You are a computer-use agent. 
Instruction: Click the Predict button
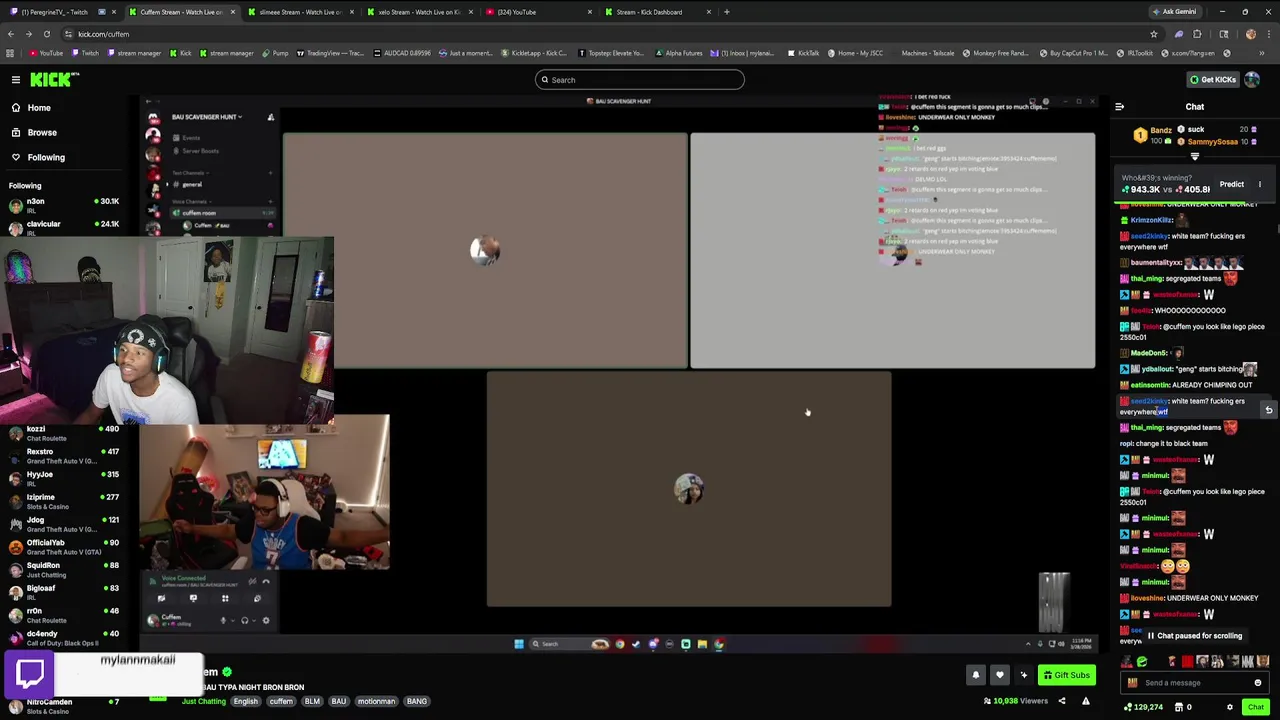point(1231,184)
